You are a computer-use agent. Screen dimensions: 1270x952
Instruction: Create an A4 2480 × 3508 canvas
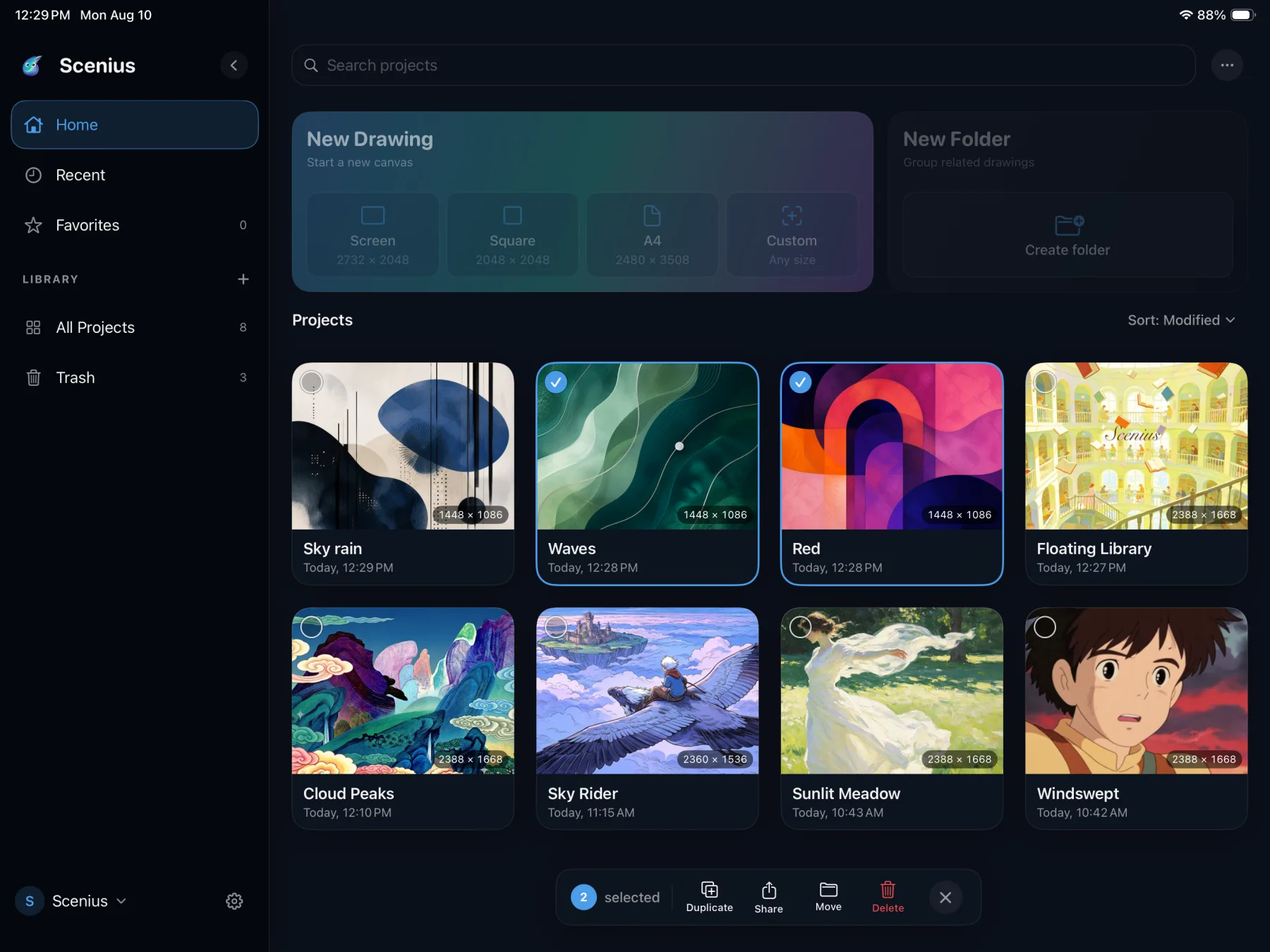point(653,236)
